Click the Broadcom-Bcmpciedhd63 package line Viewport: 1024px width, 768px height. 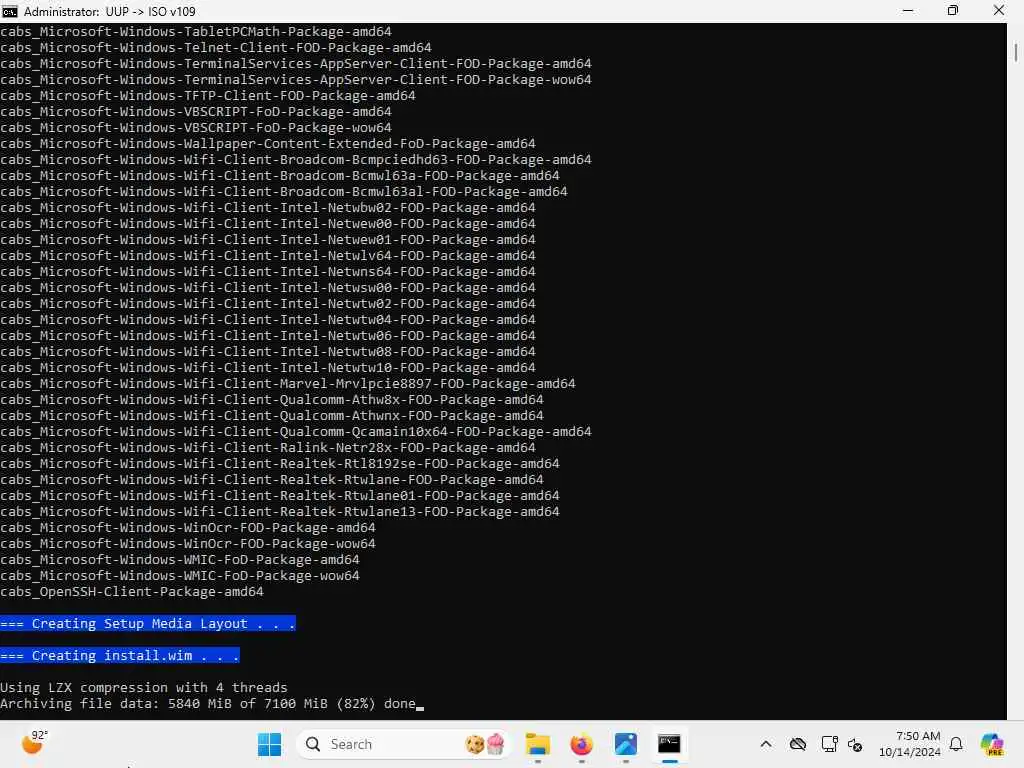click(296, 159)
